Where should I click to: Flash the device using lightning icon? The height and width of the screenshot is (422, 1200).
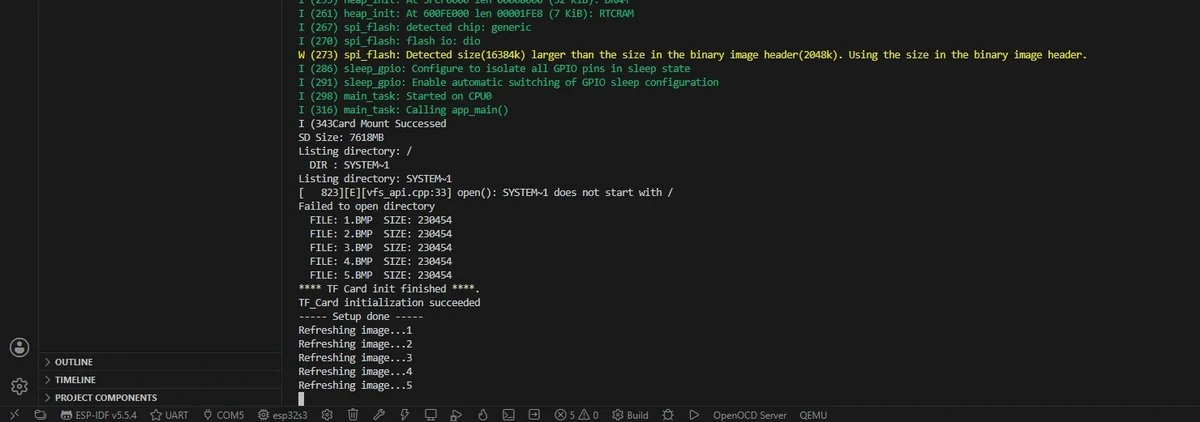(404, 414)
